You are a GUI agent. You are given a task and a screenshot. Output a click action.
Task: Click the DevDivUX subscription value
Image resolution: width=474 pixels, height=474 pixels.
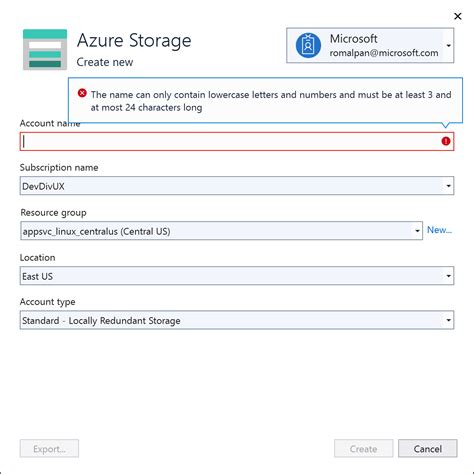click(x=43, y=186)
